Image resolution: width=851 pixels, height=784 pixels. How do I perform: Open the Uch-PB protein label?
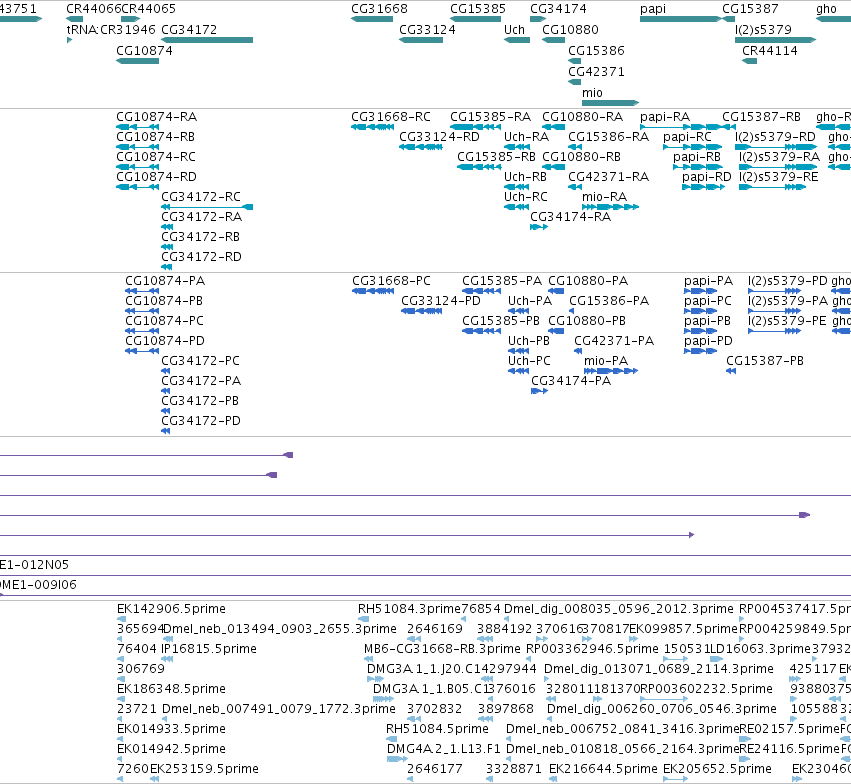[x=529, y=341]
